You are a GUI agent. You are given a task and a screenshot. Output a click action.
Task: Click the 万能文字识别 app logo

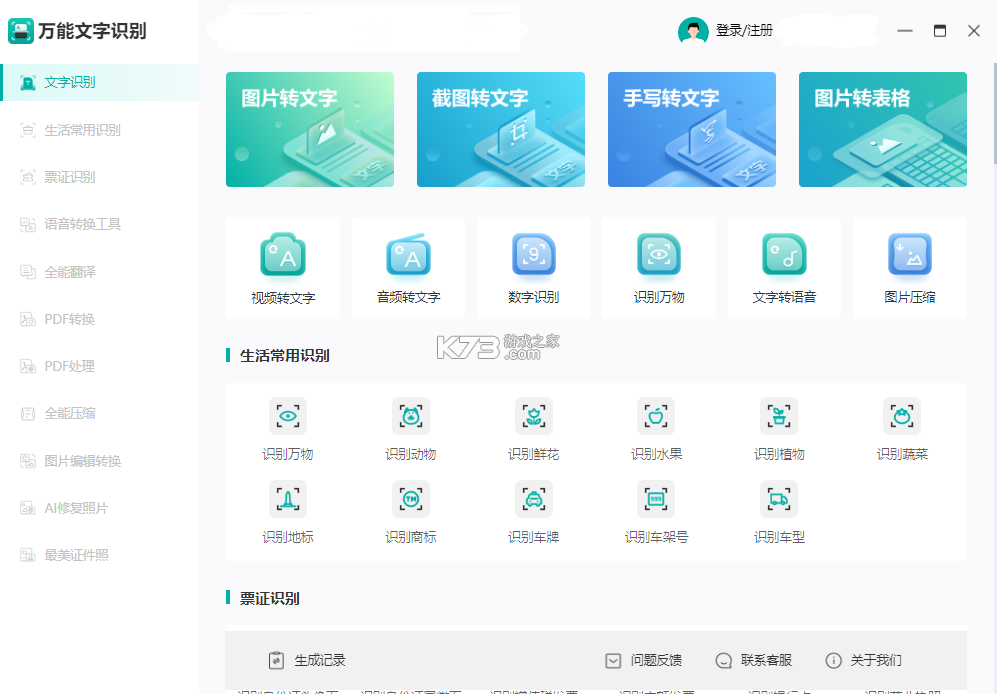(21, 31)
